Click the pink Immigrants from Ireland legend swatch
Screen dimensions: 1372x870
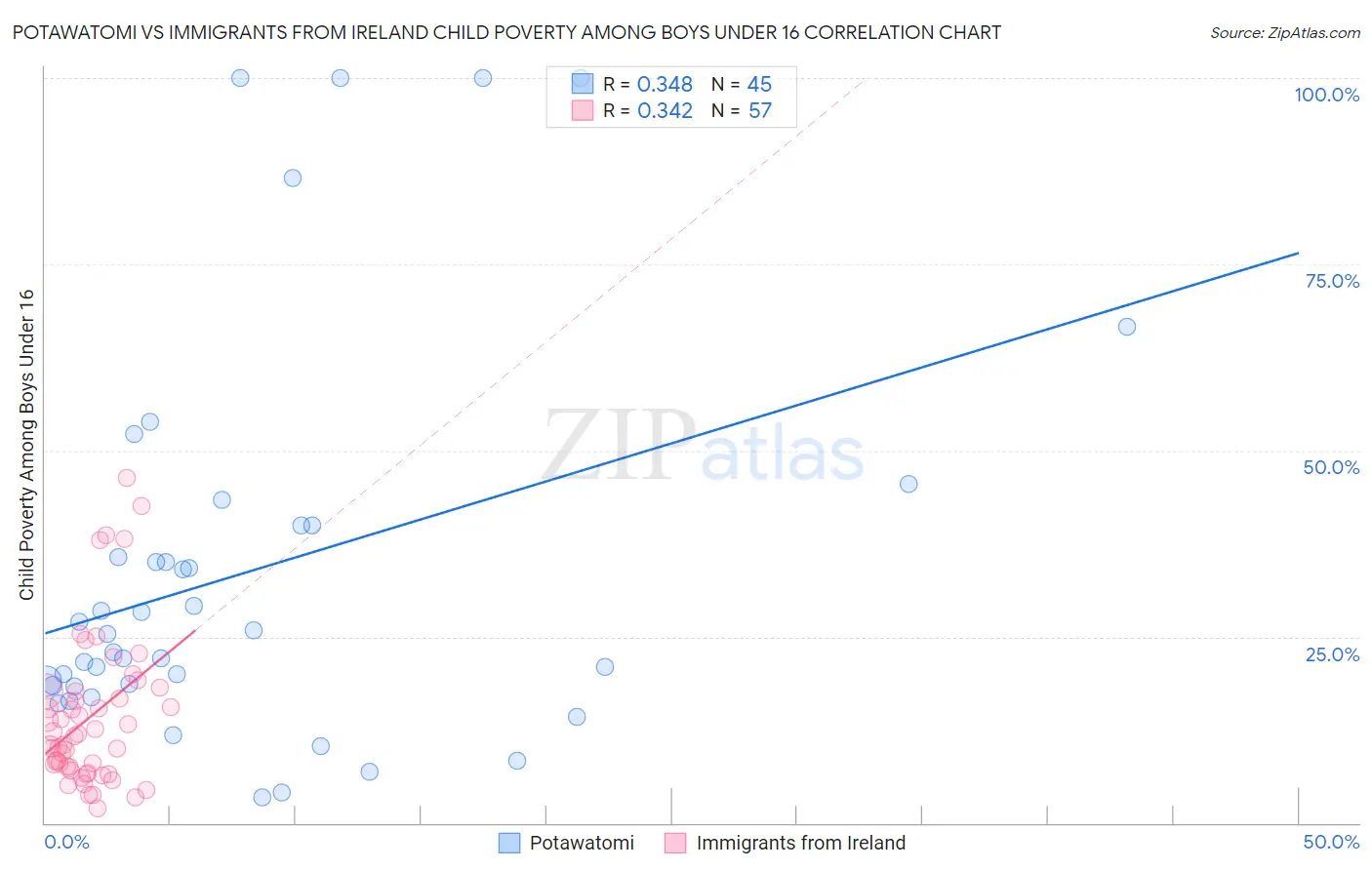pyautogui.click(x=675, y=843)
